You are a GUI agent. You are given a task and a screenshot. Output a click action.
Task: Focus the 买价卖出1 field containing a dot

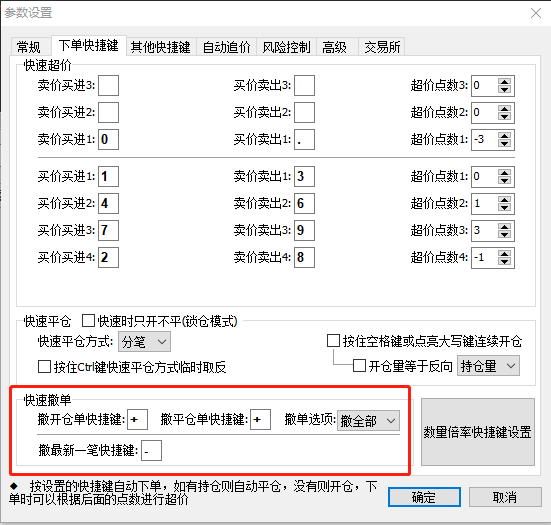pyautogui.click(x=304, y=140)
